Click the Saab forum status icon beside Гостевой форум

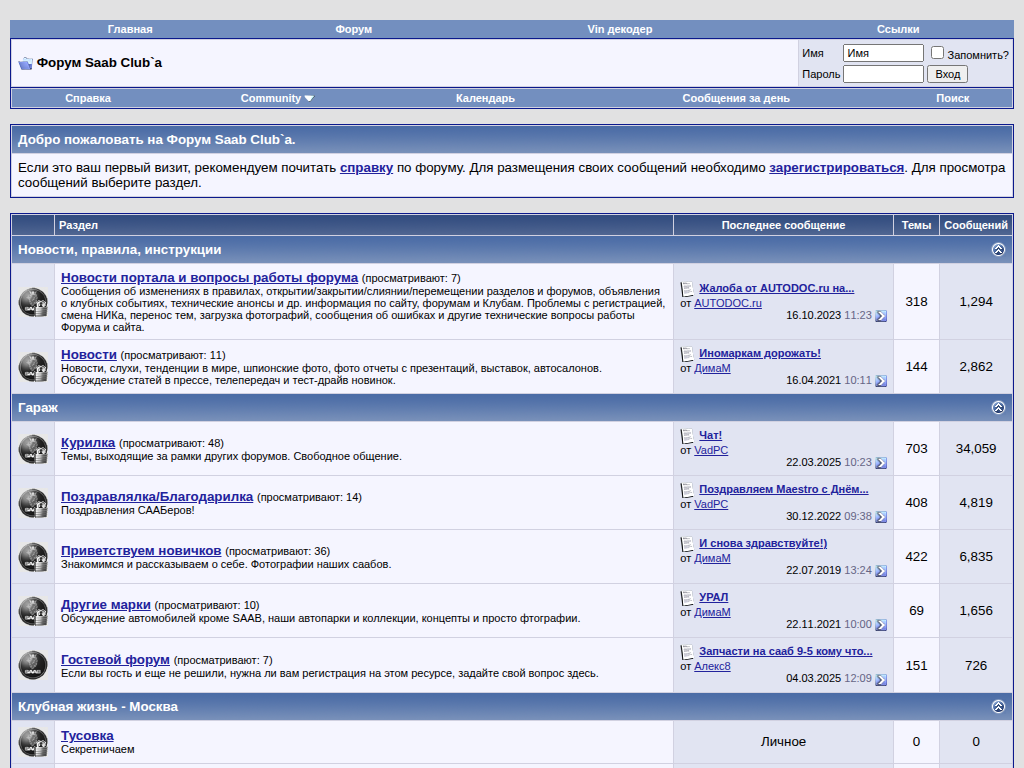33,665
